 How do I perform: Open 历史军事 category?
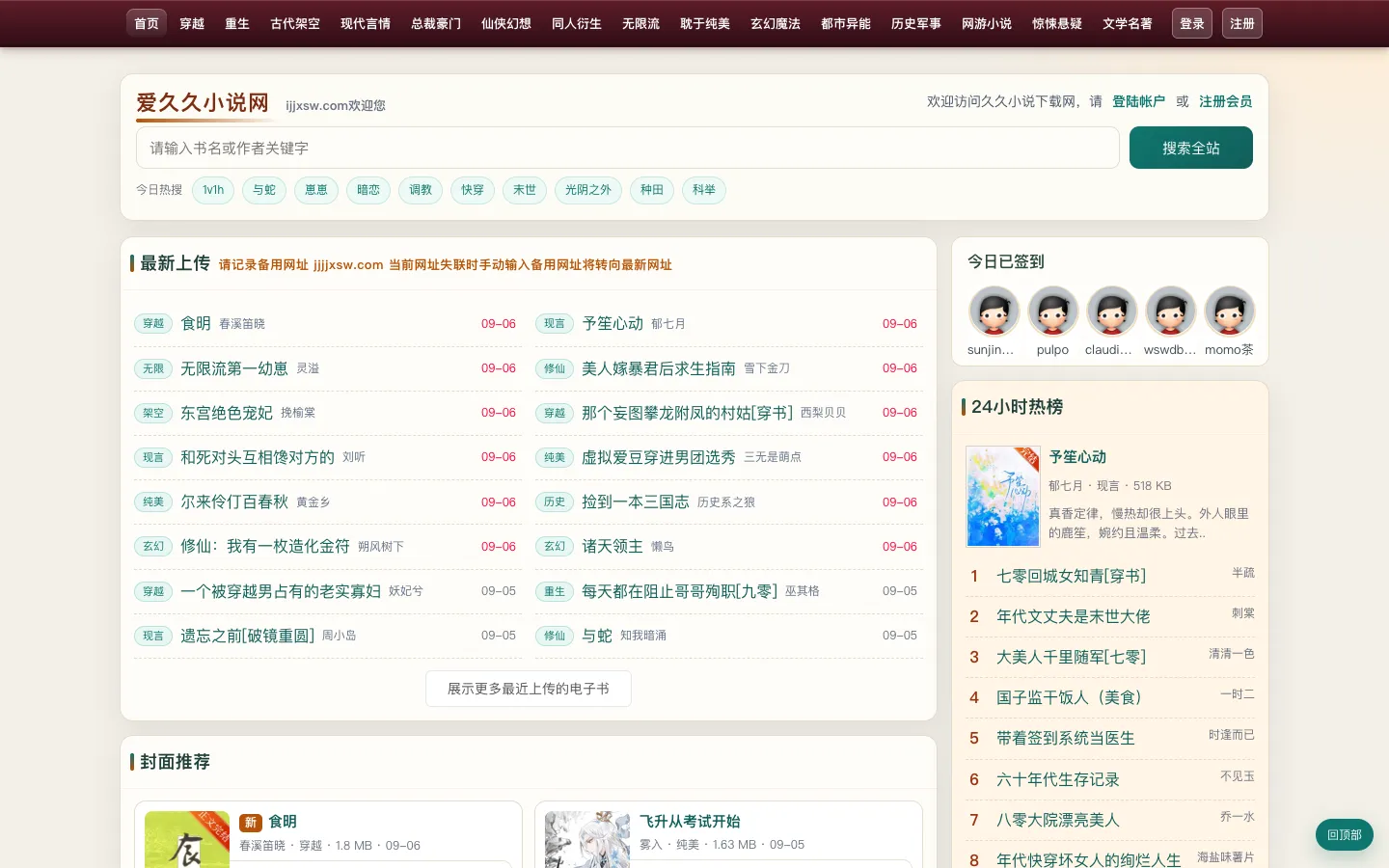click(x=916, y=23)
